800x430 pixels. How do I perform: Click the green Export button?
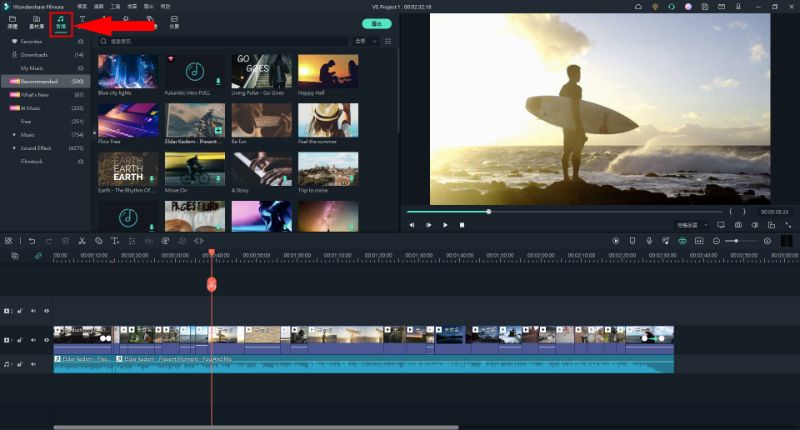(x=377, y=24)
